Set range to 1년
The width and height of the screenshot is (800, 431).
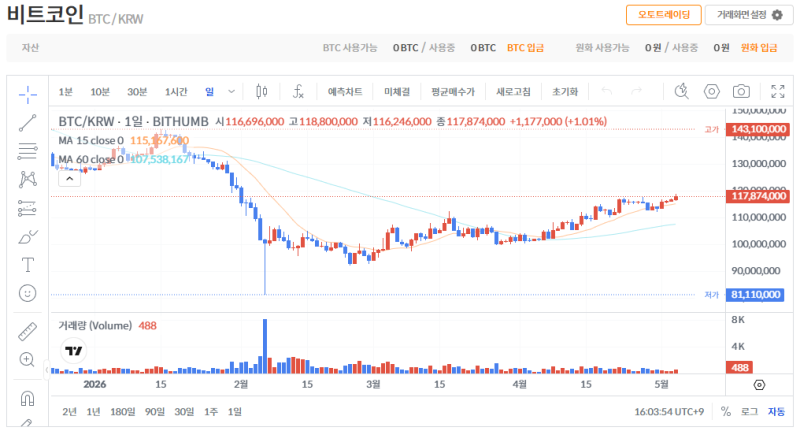click(93, 412)
